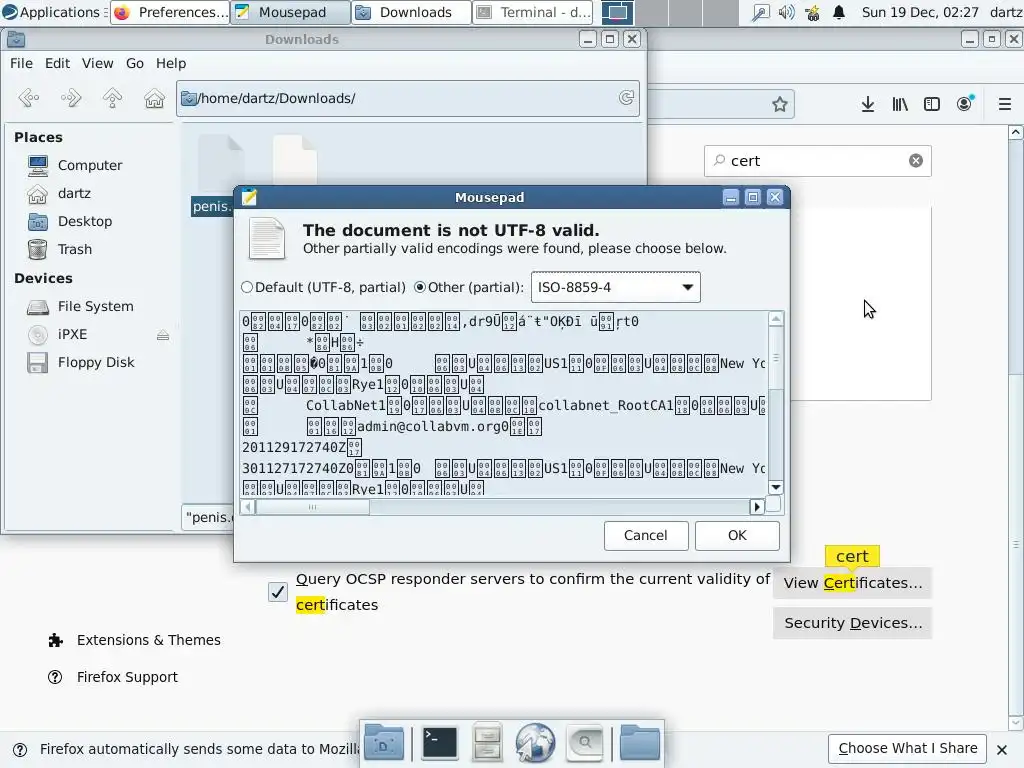1024x768 pixels.
Task: Open Firefox library icon
Action: (x=900, y=104)
